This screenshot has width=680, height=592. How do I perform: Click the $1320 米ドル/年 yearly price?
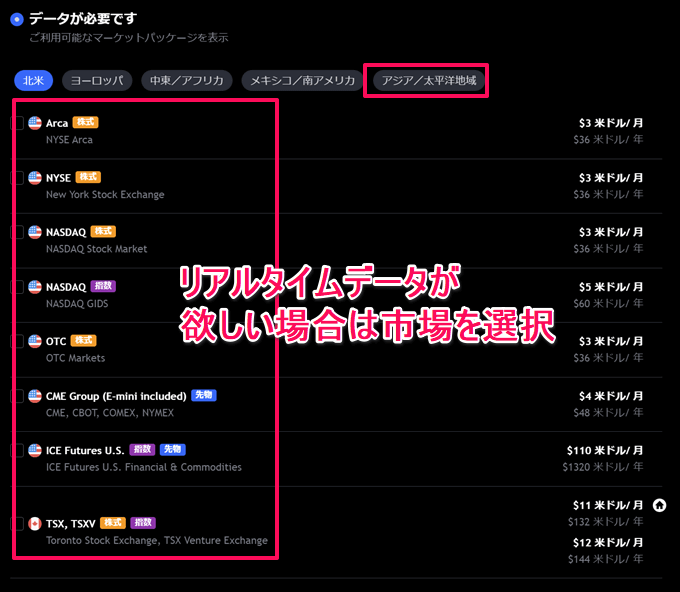pos(603,467)
